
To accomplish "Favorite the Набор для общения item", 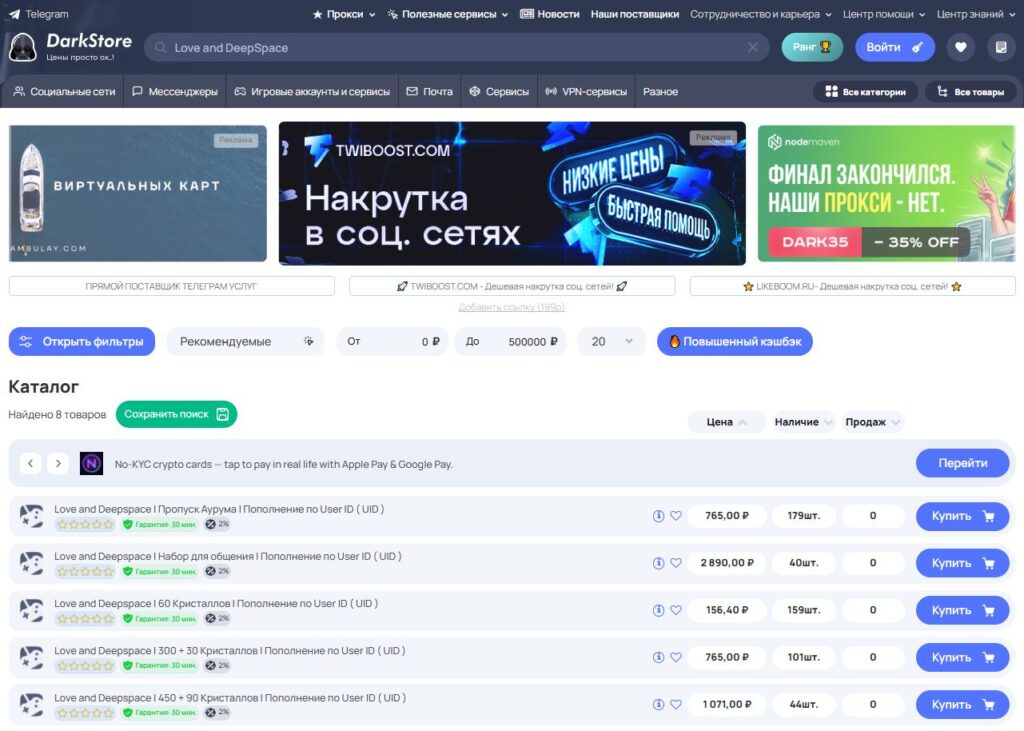I will 676,562.
